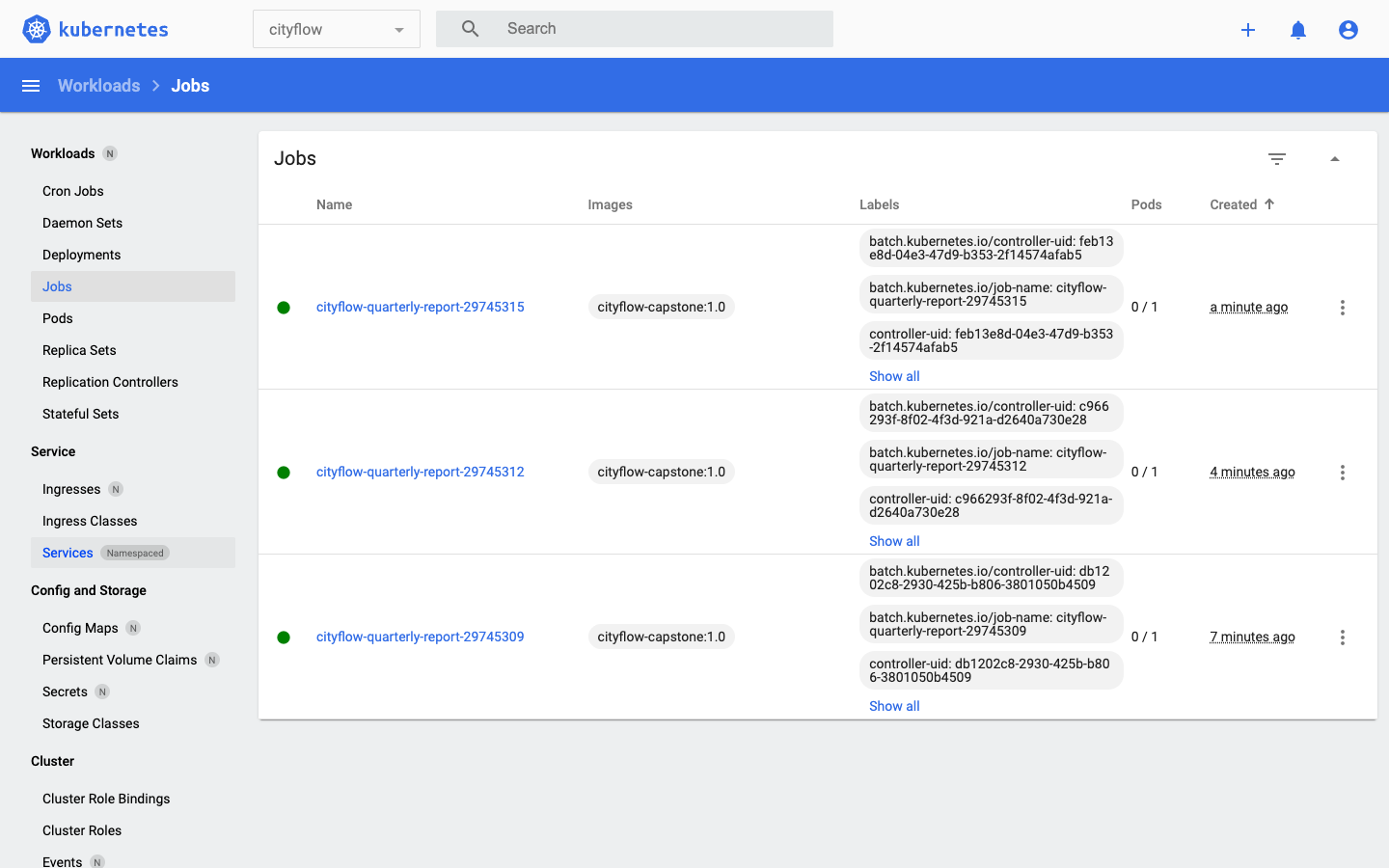
Task: Open Ingress Classes in sidebar
Action: (x=90, y=521)
